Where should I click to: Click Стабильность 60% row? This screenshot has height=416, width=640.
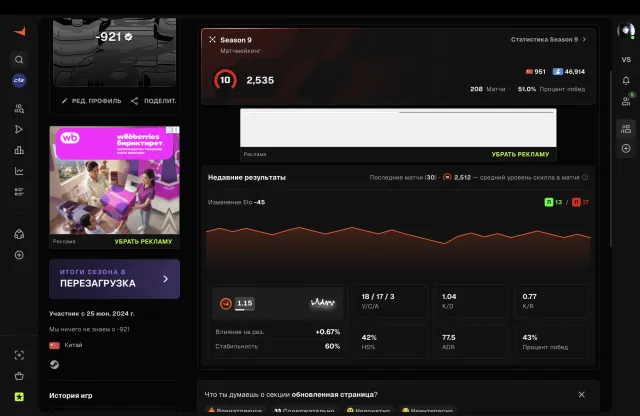(278, 346)
